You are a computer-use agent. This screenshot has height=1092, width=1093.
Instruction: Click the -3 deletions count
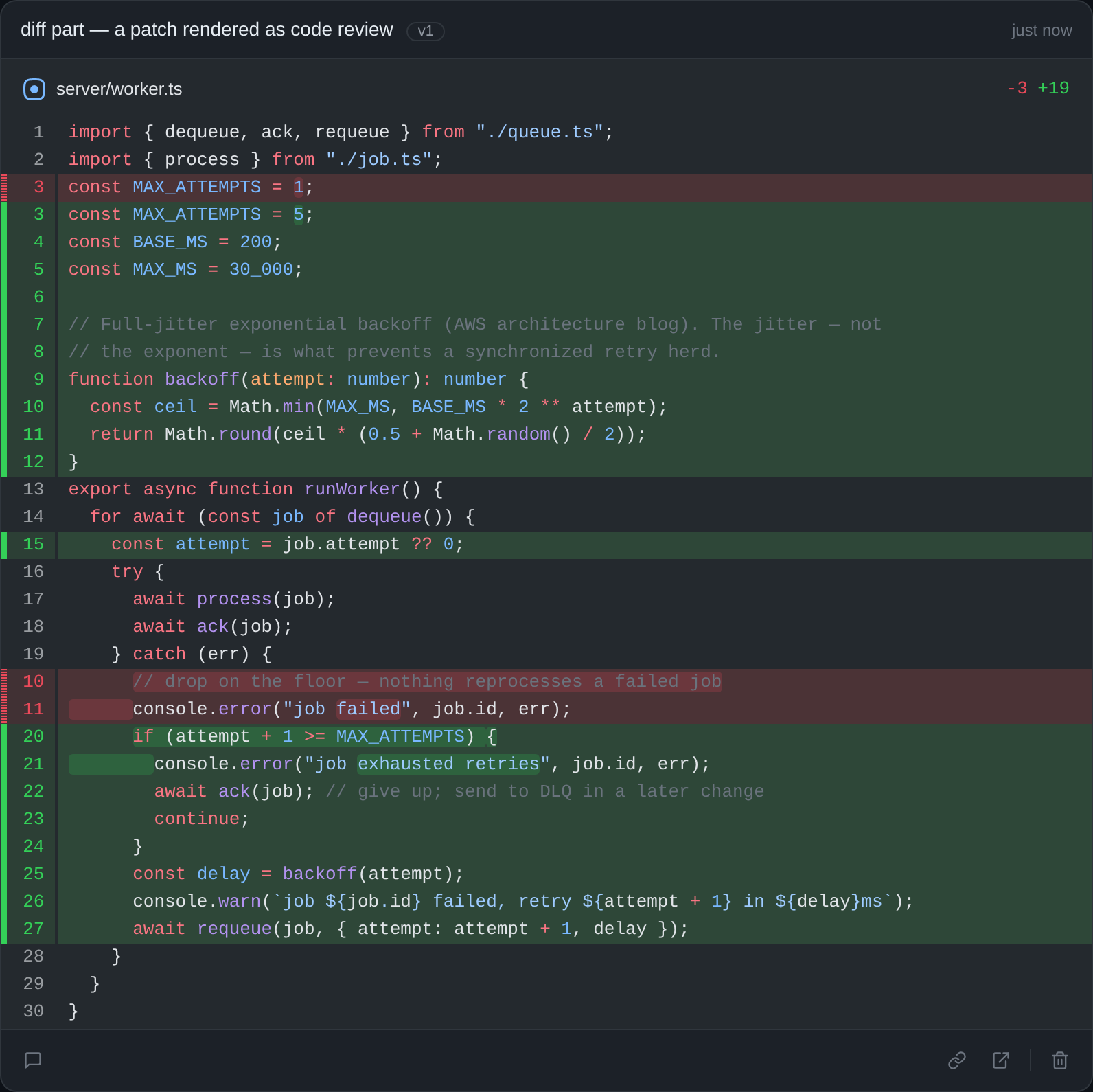(1017, 88)
